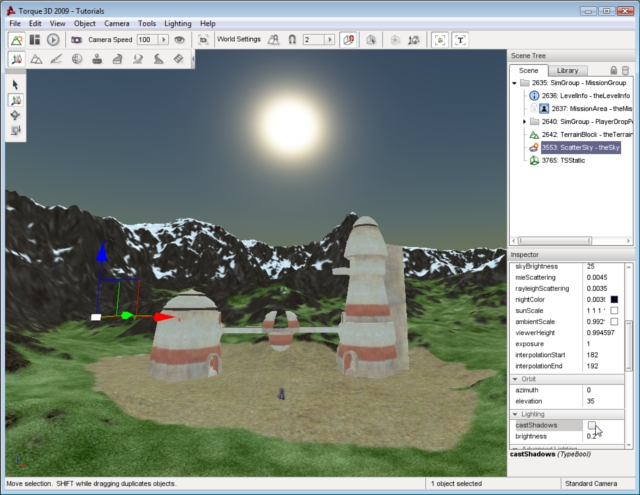Image resolution: width=640 pixels, height=495 pixels.
Task: Collapse the SimGroup MissionGroup node
Action: click(x=514, y=83)
